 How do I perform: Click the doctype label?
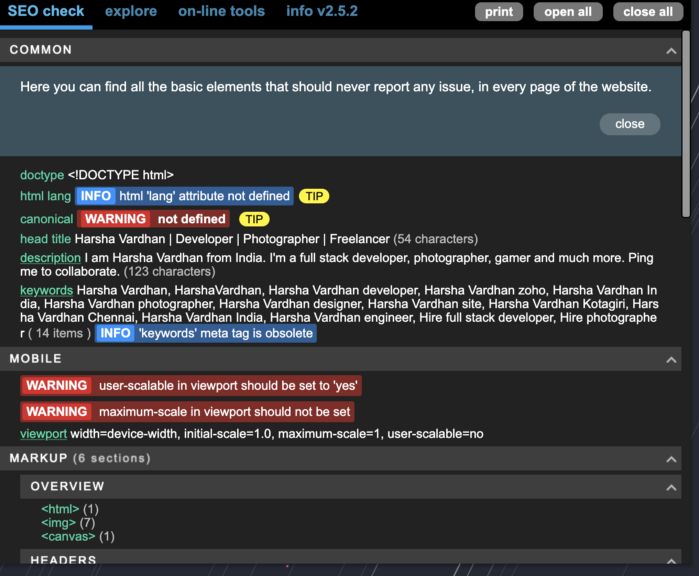click(x=42, y=175)
